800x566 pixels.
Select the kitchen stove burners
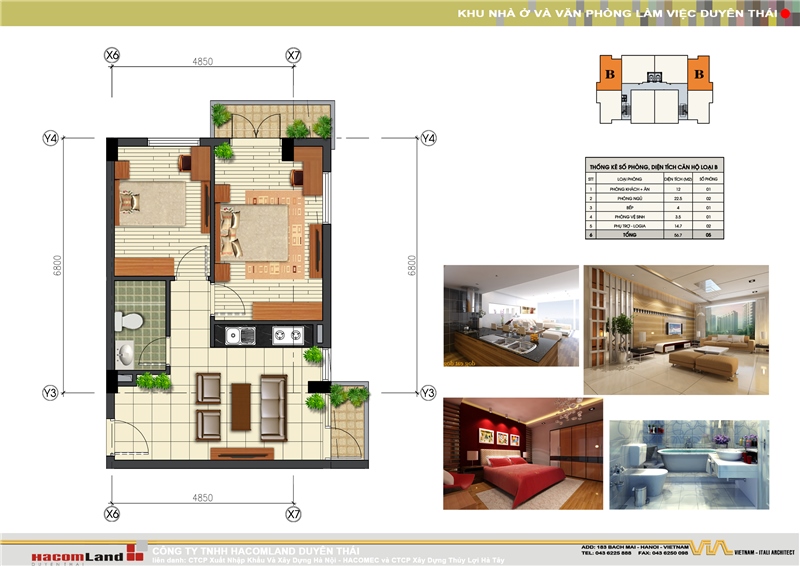(280, 335)
